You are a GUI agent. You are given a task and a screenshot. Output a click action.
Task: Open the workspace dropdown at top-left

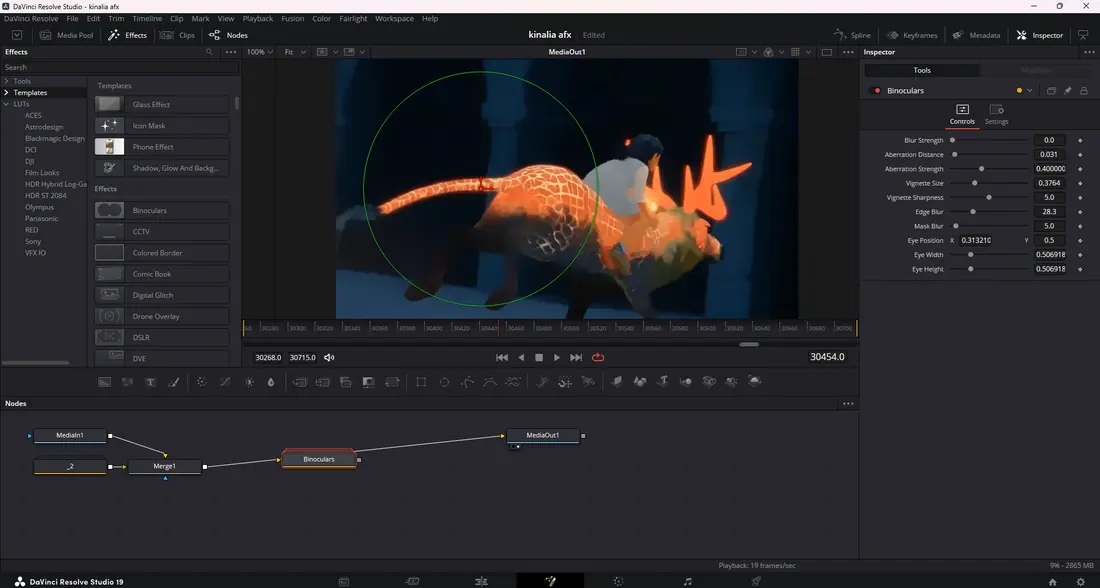tap(17, 35)
